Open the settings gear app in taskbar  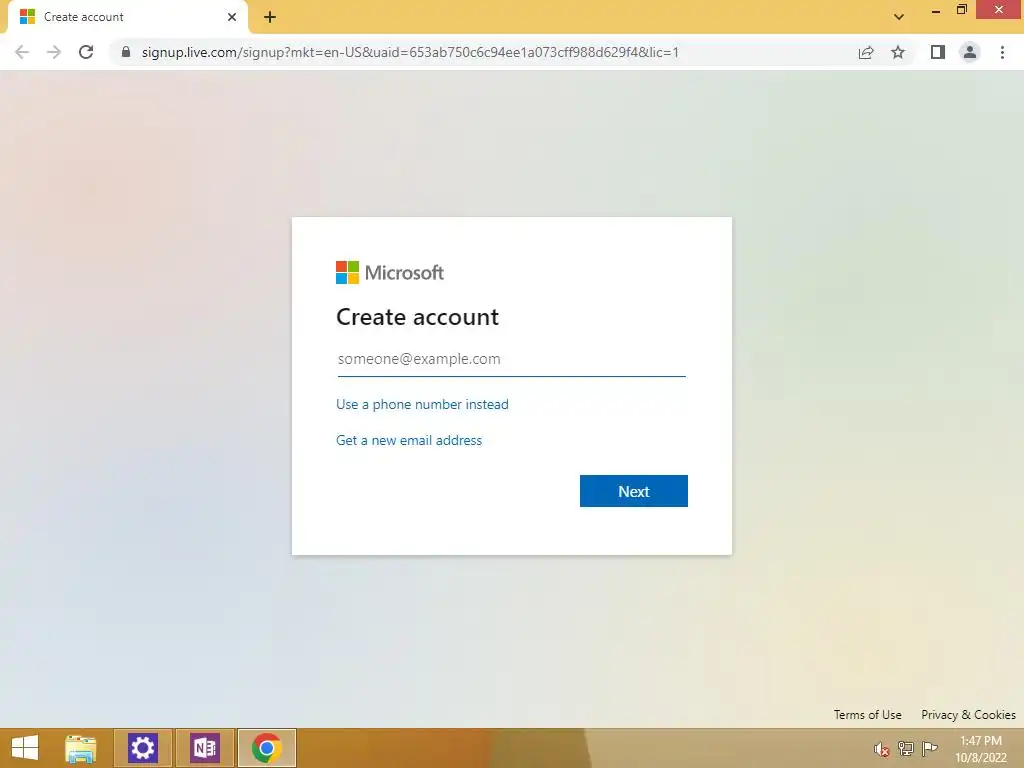coord(143,748)
